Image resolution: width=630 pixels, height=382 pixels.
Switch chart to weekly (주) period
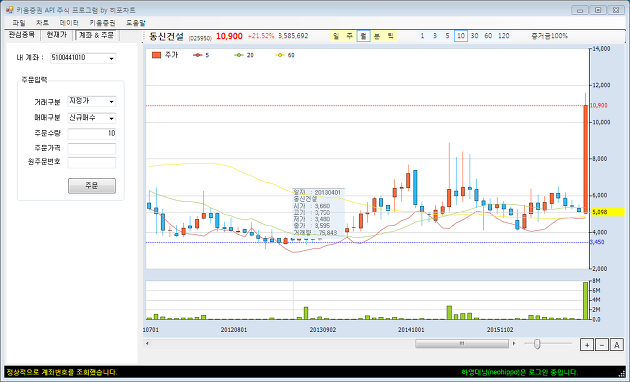(350, 36)
